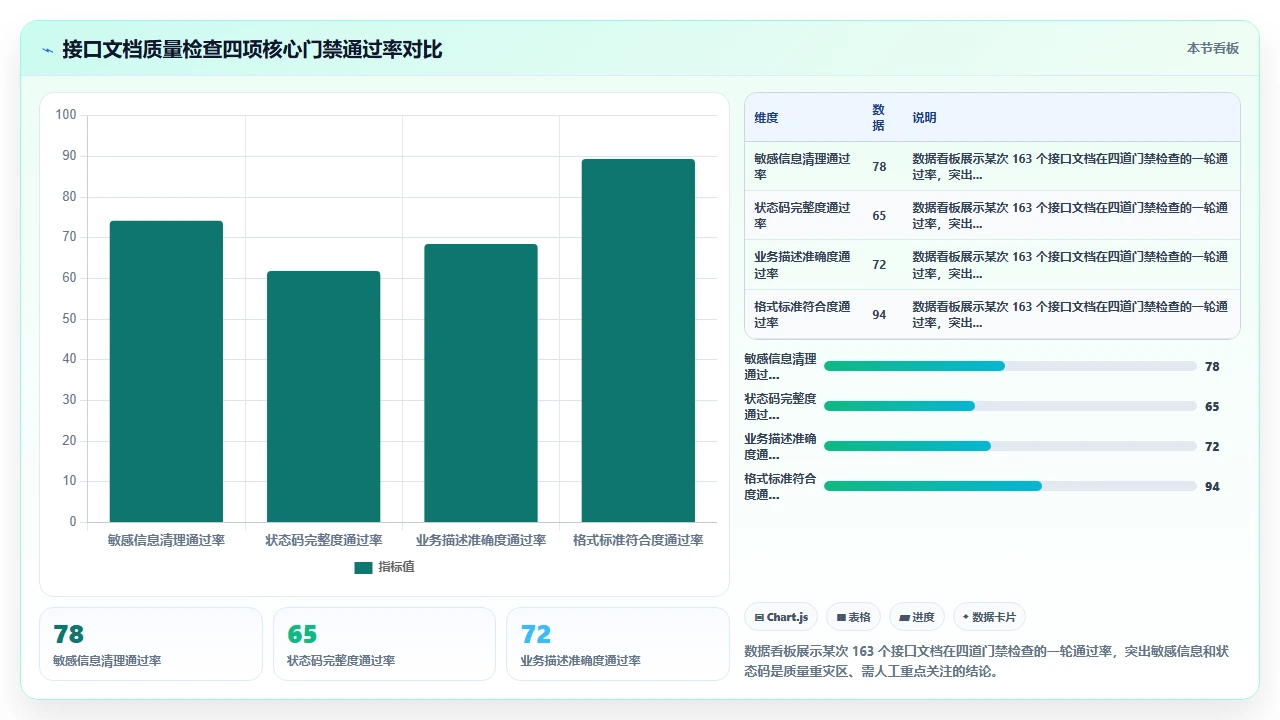Click the 业务描述准确度 progress bar
This screenshot has width=1280, height=720.
pos(1010,446)
